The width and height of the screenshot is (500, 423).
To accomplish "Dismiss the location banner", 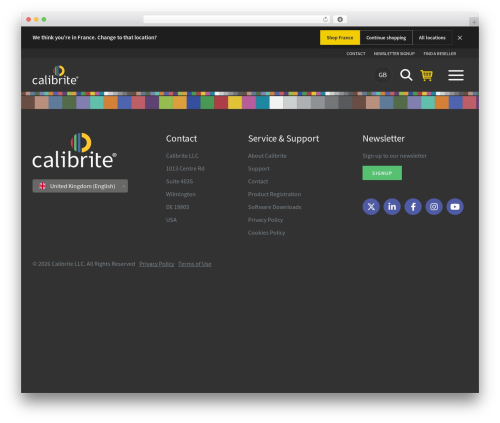I will [460, 38].
